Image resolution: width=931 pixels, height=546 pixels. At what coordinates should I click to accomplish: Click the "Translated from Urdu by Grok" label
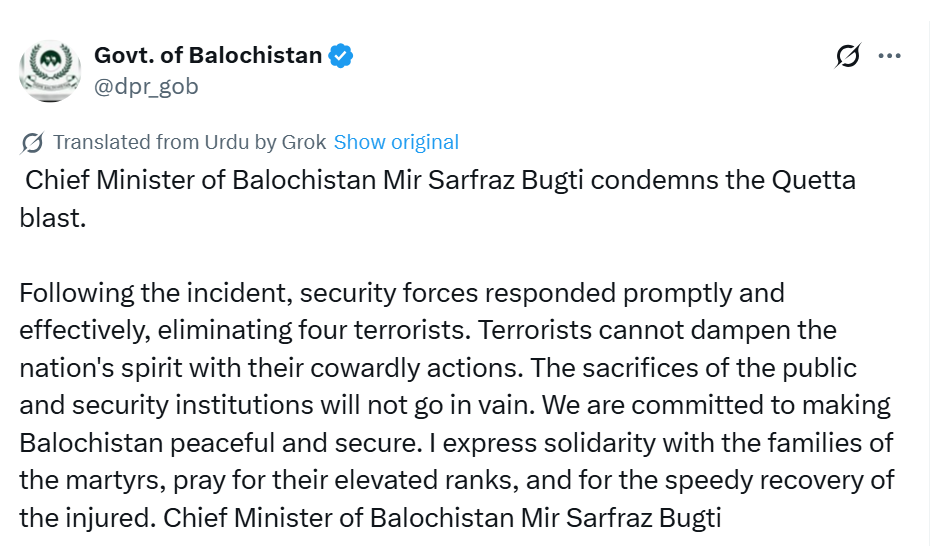point(190,142)
